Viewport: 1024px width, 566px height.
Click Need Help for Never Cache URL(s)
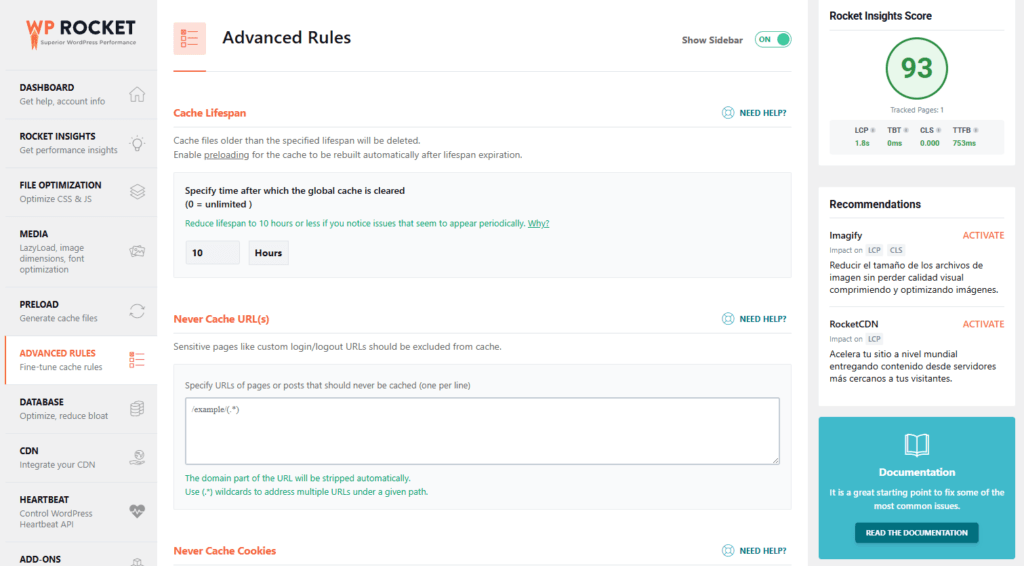coord(762,319)
